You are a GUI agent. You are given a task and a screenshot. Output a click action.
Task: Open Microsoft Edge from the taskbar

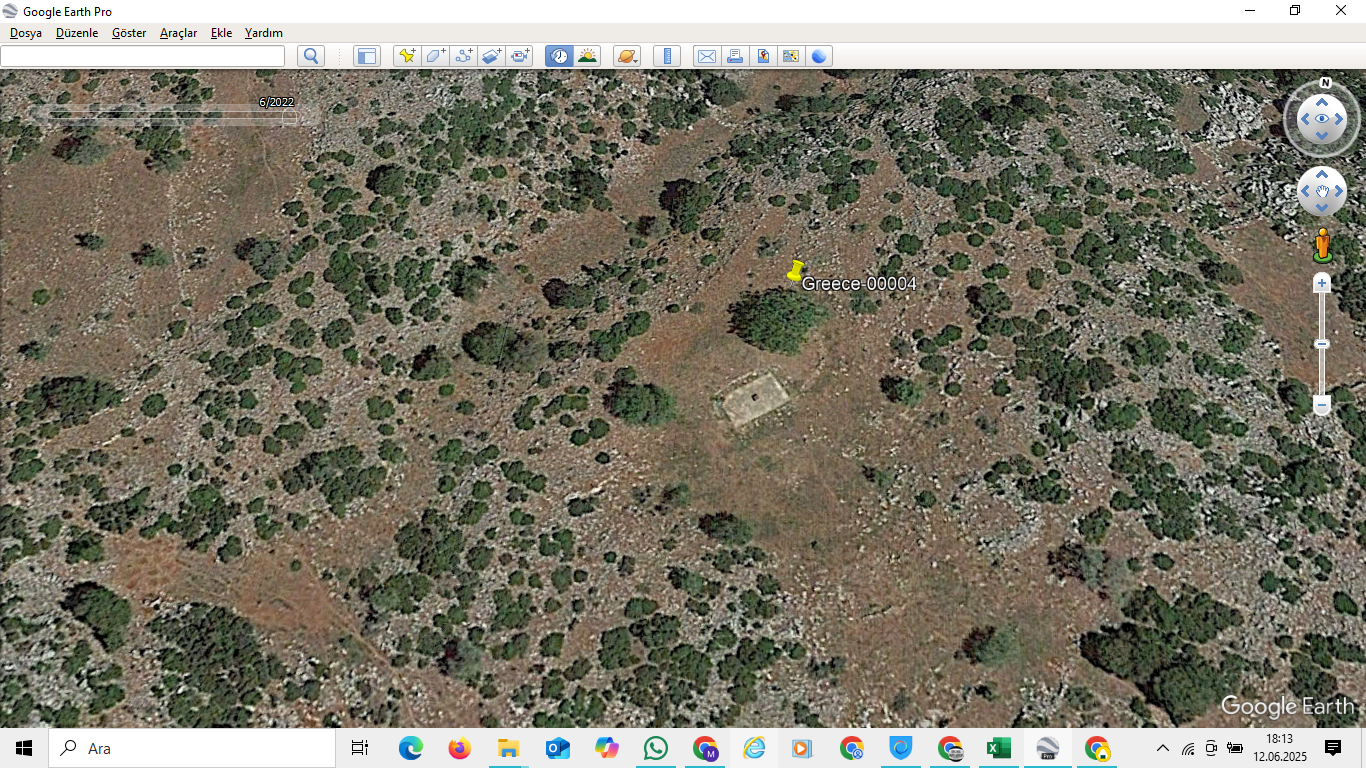pyautogui.click(x=410, y=748)
